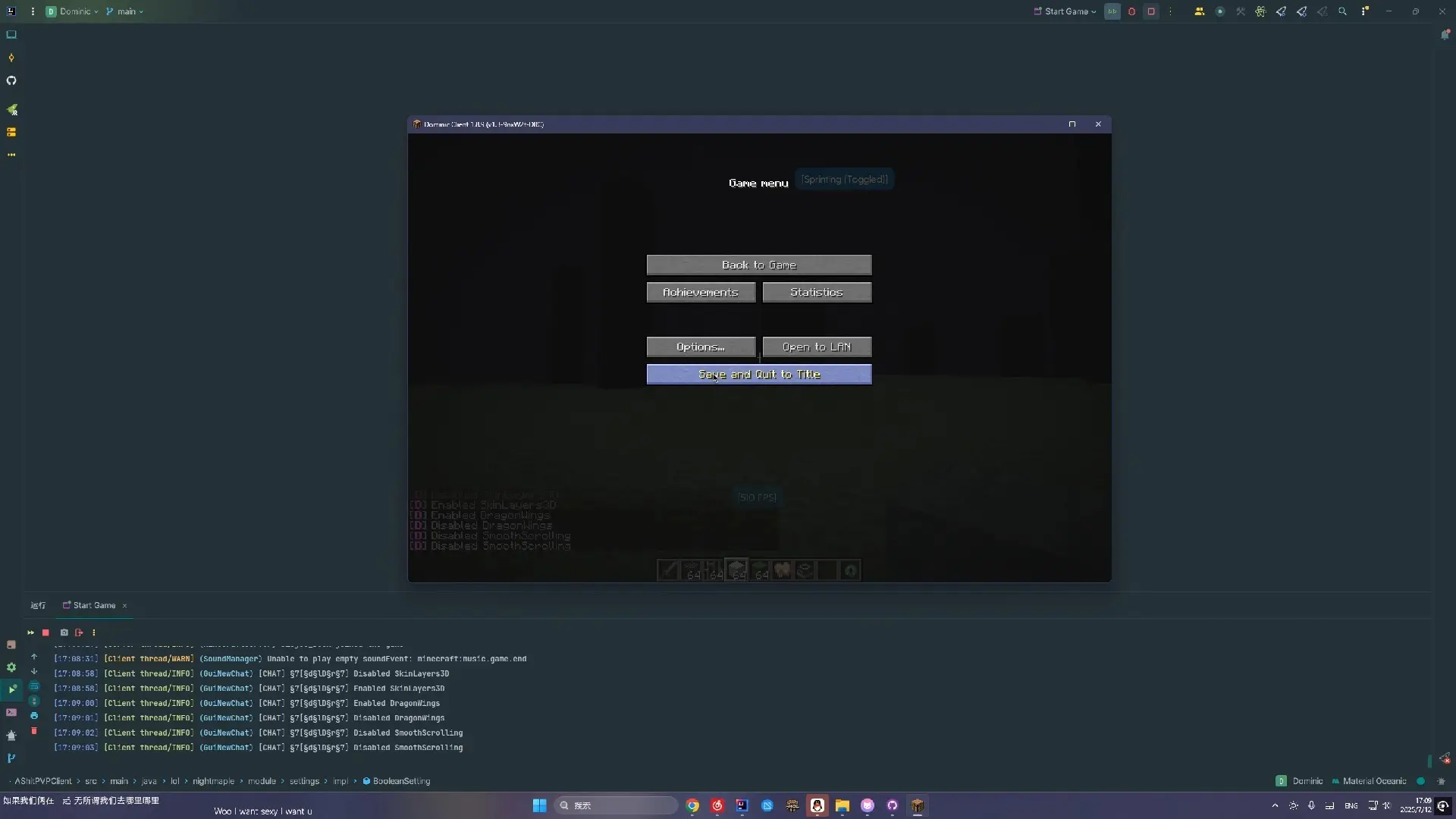Open the main menu via the three-dot icon
This screenshot has width=1456, height=819.
tap(32, 11)
